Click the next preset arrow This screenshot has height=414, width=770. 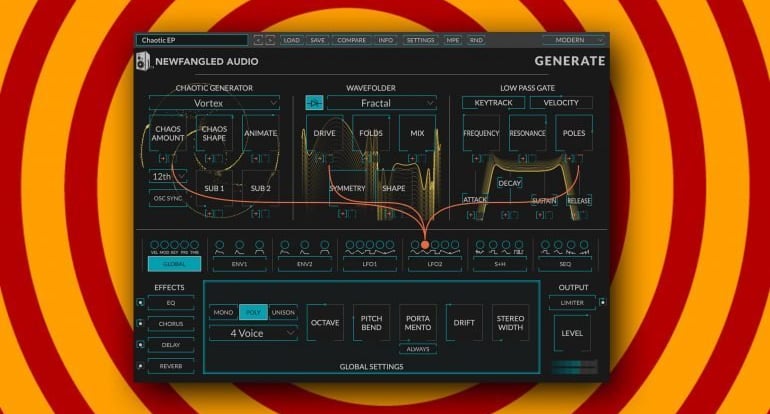[x=270, y=40]
